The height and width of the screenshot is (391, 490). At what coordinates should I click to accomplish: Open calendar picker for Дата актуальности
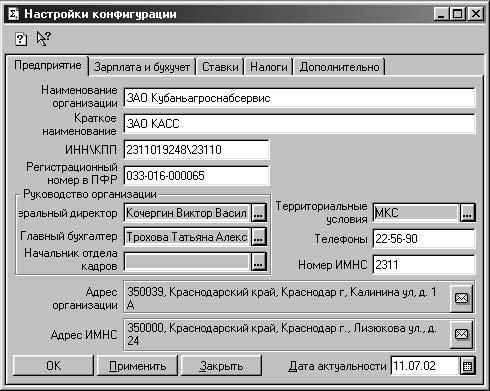(467, 366)
